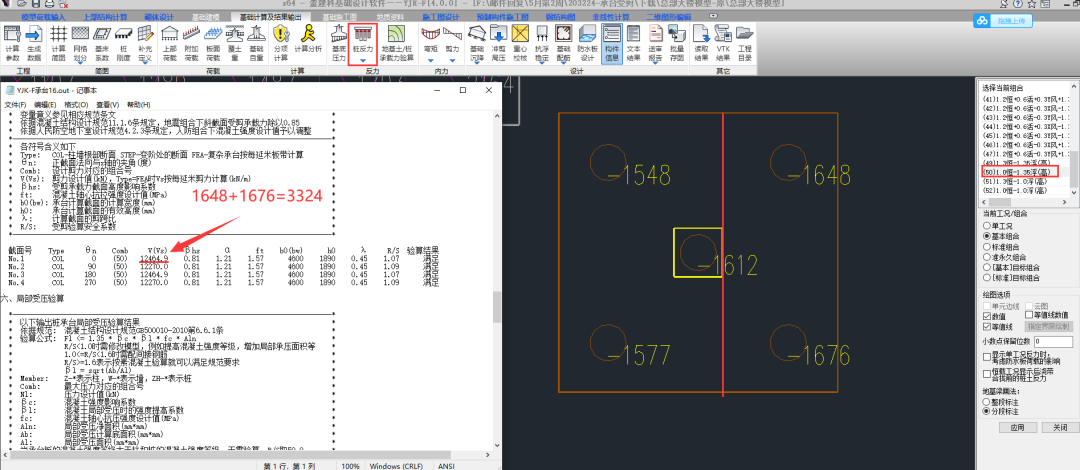Click the 应用 button
This screenshot has height=470, width=1080.
pos(1018,427)
